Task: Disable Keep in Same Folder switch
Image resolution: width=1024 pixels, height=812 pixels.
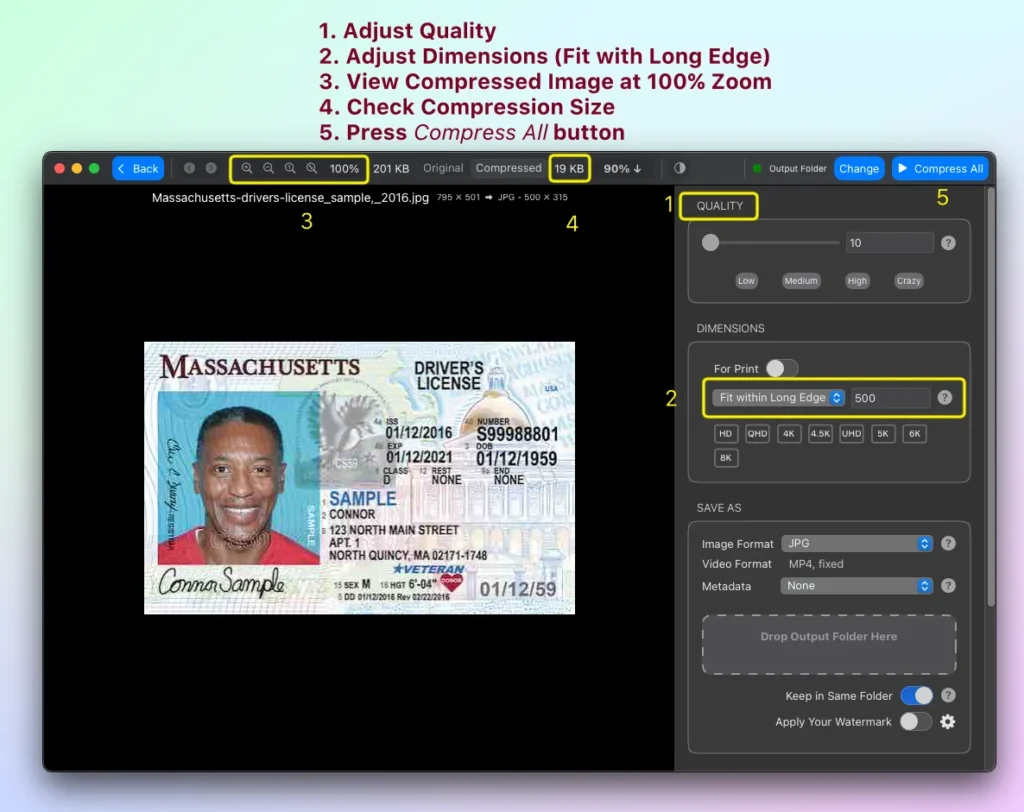Action: [916, 696]
